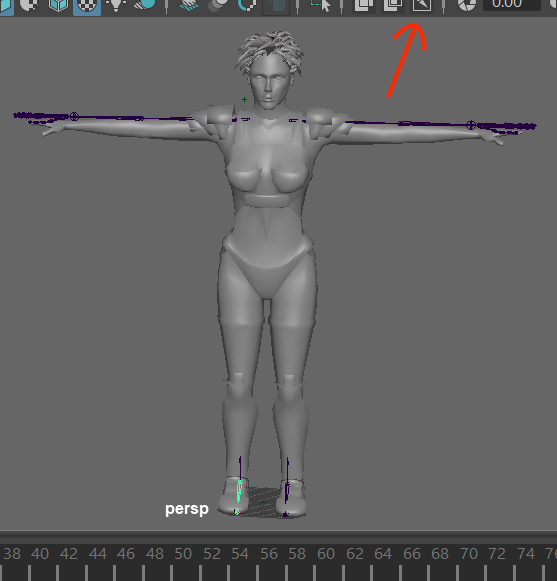Set time slider to frame 66

point(412,554)
